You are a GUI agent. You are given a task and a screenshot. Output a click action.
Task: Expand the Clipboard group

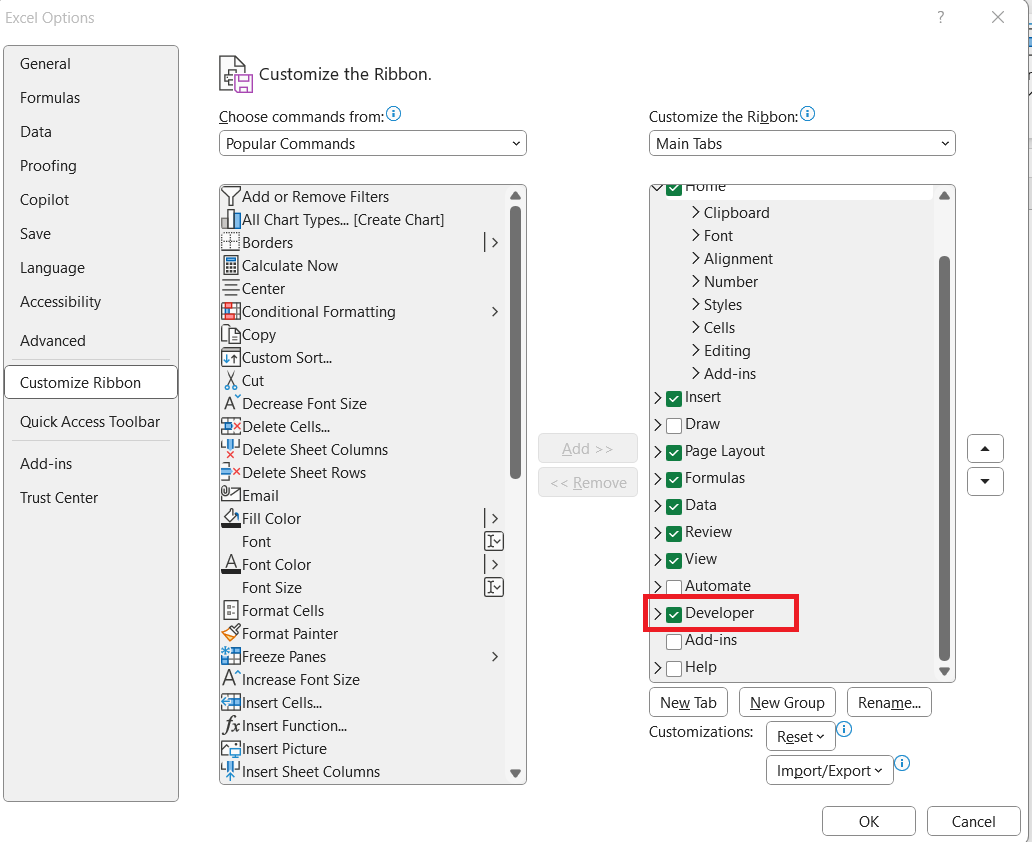click(x=696, y=212)
